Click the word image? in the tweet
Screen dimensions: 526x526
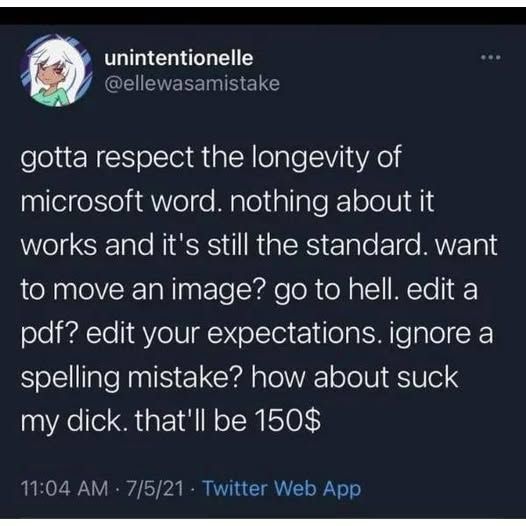[219, 290]
